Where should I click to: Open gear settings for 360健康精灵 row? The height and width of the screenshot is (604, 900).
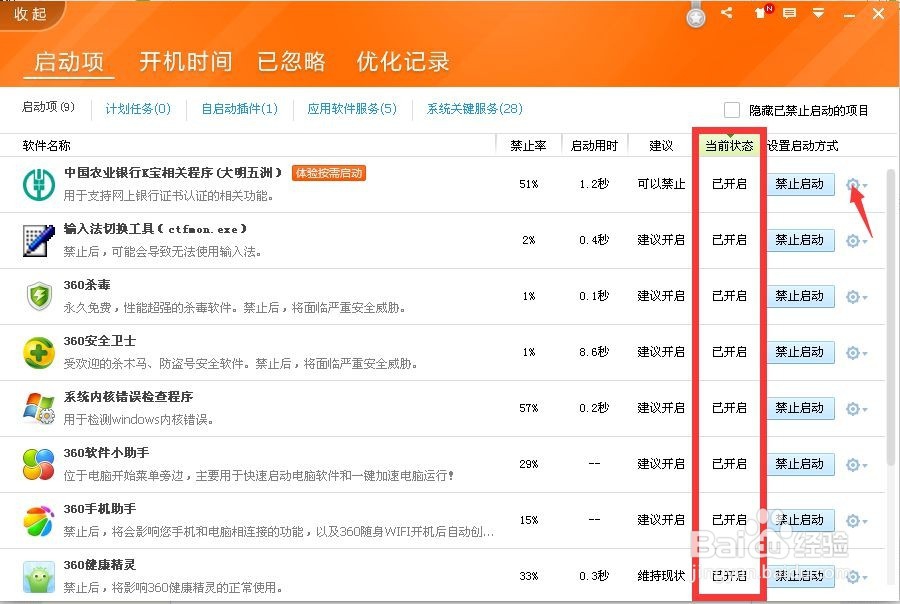point(856,576)
